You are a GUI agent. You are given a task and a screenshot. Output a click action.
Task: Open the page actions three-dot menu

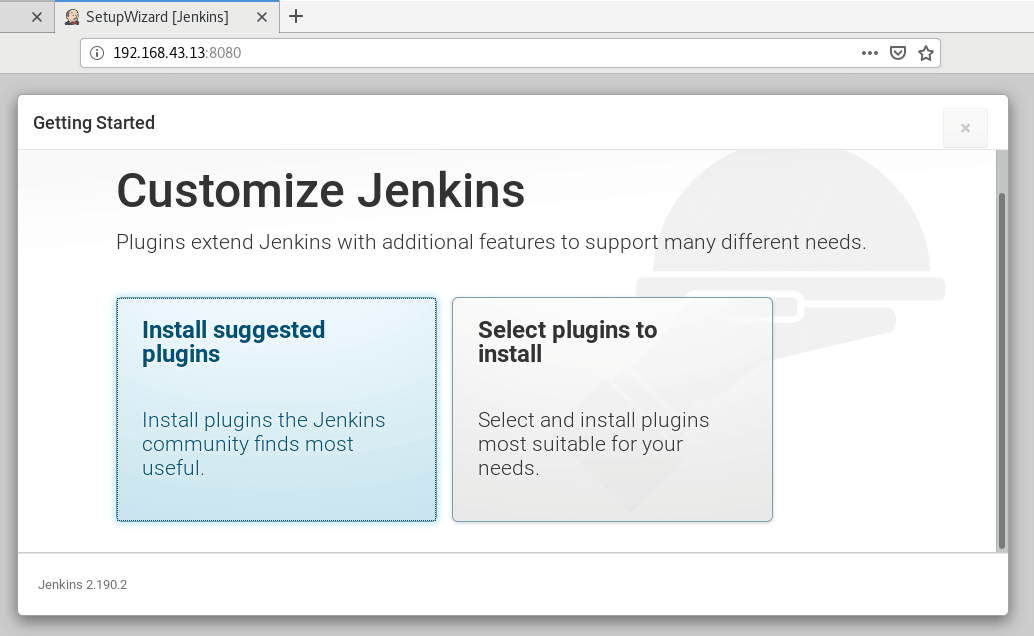click(870, 53)
